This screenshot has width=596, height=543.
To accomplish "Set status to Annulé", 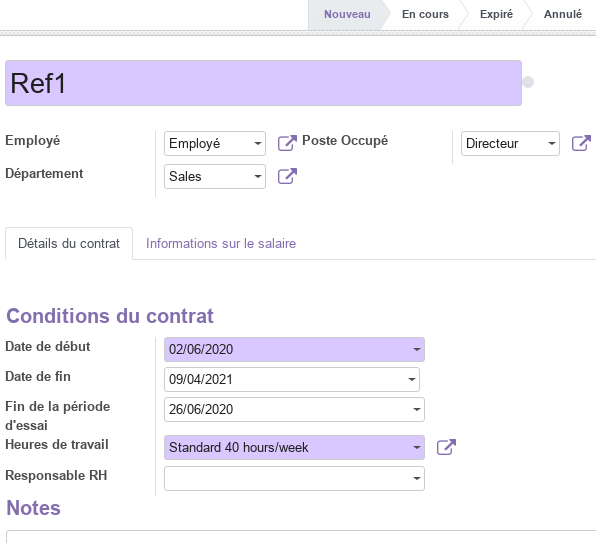I will (563, 14).
